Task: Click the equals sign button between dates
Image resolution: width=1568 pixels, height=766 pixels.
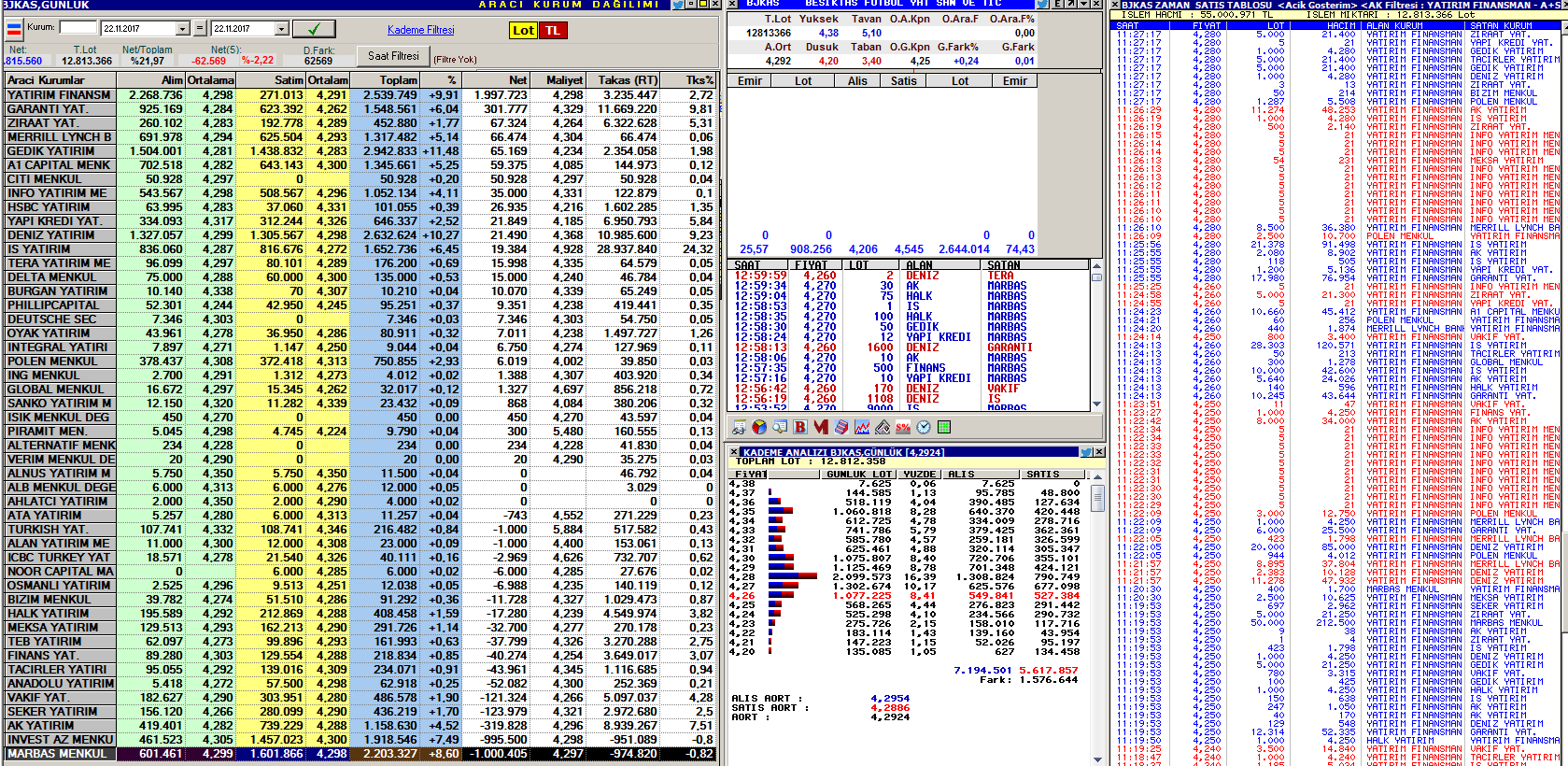Action: [201, 29]
